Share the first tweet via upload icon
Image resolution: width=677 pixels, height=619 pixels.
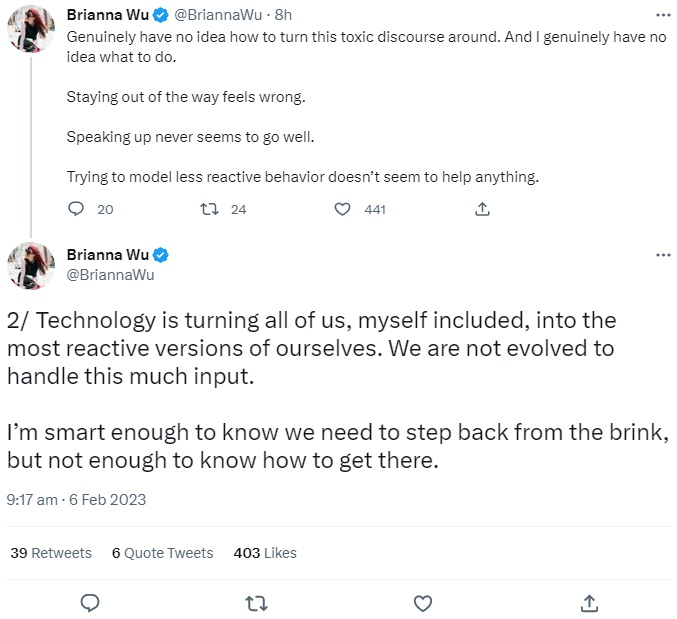[482, 209]
